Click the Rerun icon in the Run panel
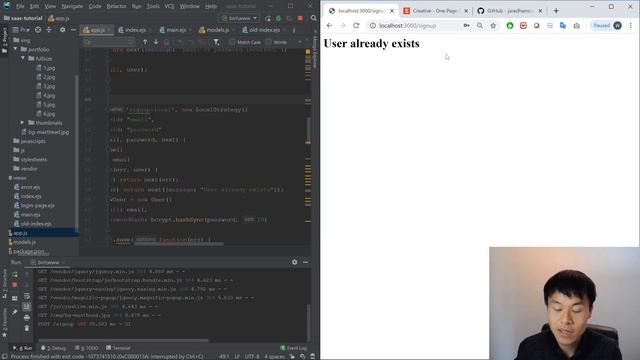 (15, 274)
